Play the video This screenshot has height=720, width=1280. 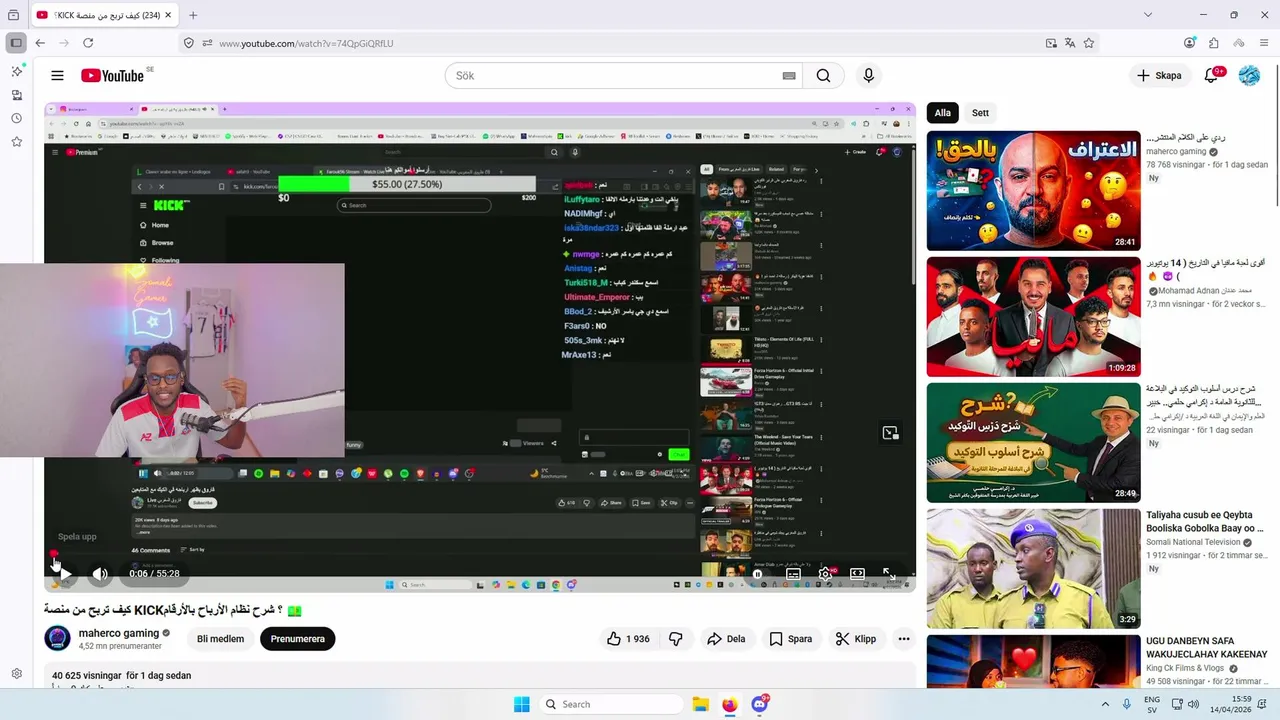[65, 573]
